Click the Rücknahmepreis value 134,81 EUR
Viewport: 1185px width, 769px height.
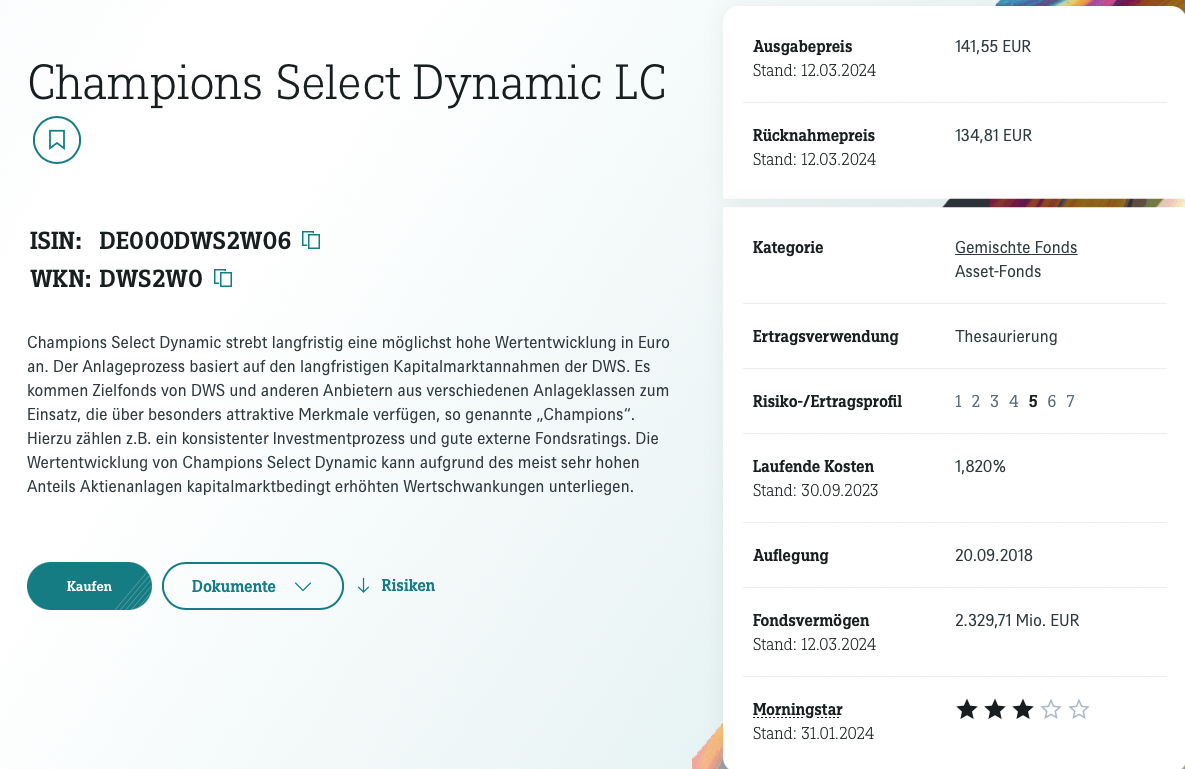coord(993,135)
